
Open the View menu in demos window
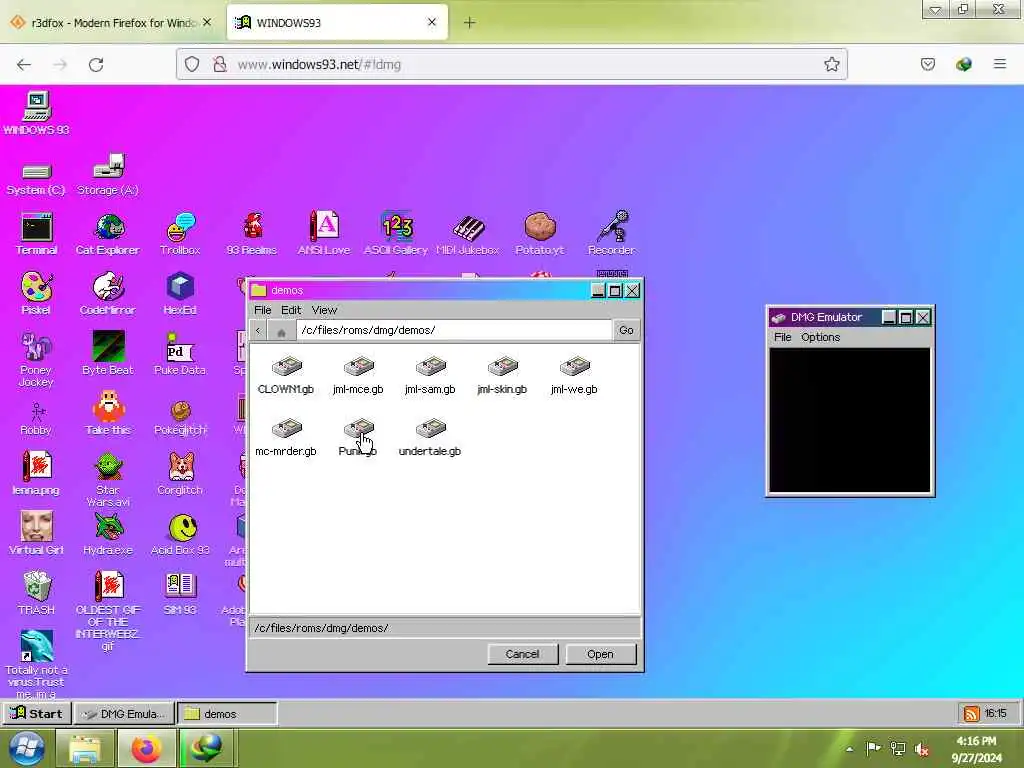tap(325, 310)
